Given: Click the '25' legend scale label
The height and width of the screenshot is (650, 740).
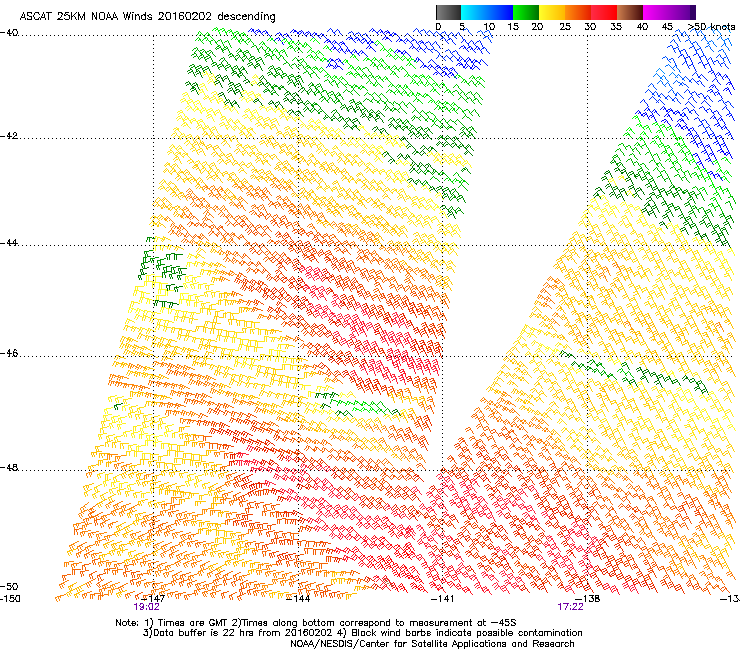Looking at the screenshot, I should pos(565,26).
